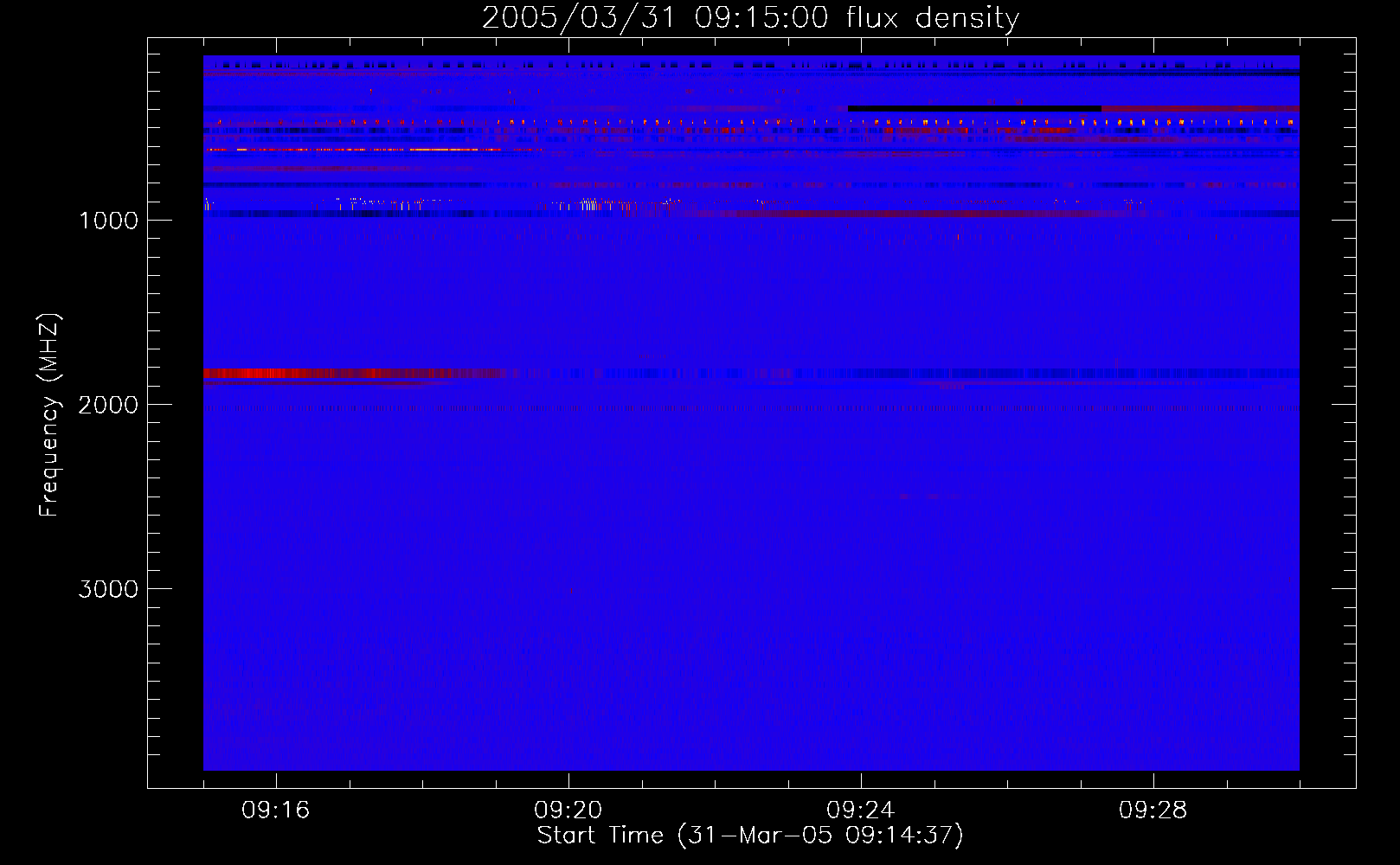1400x865 pixels.
Task: Click the '3000' frequency tick label
Action: 108,589
